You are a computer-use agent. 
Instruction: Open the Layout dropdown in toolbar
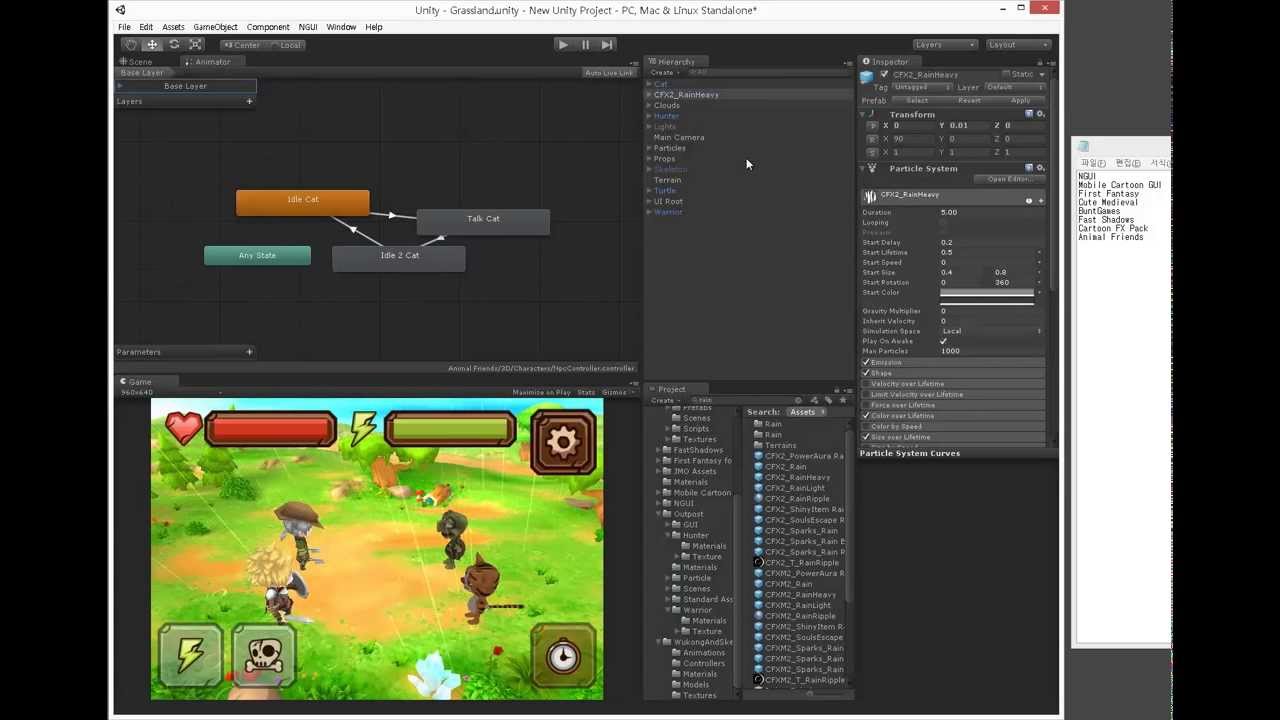coord(1018,45)
